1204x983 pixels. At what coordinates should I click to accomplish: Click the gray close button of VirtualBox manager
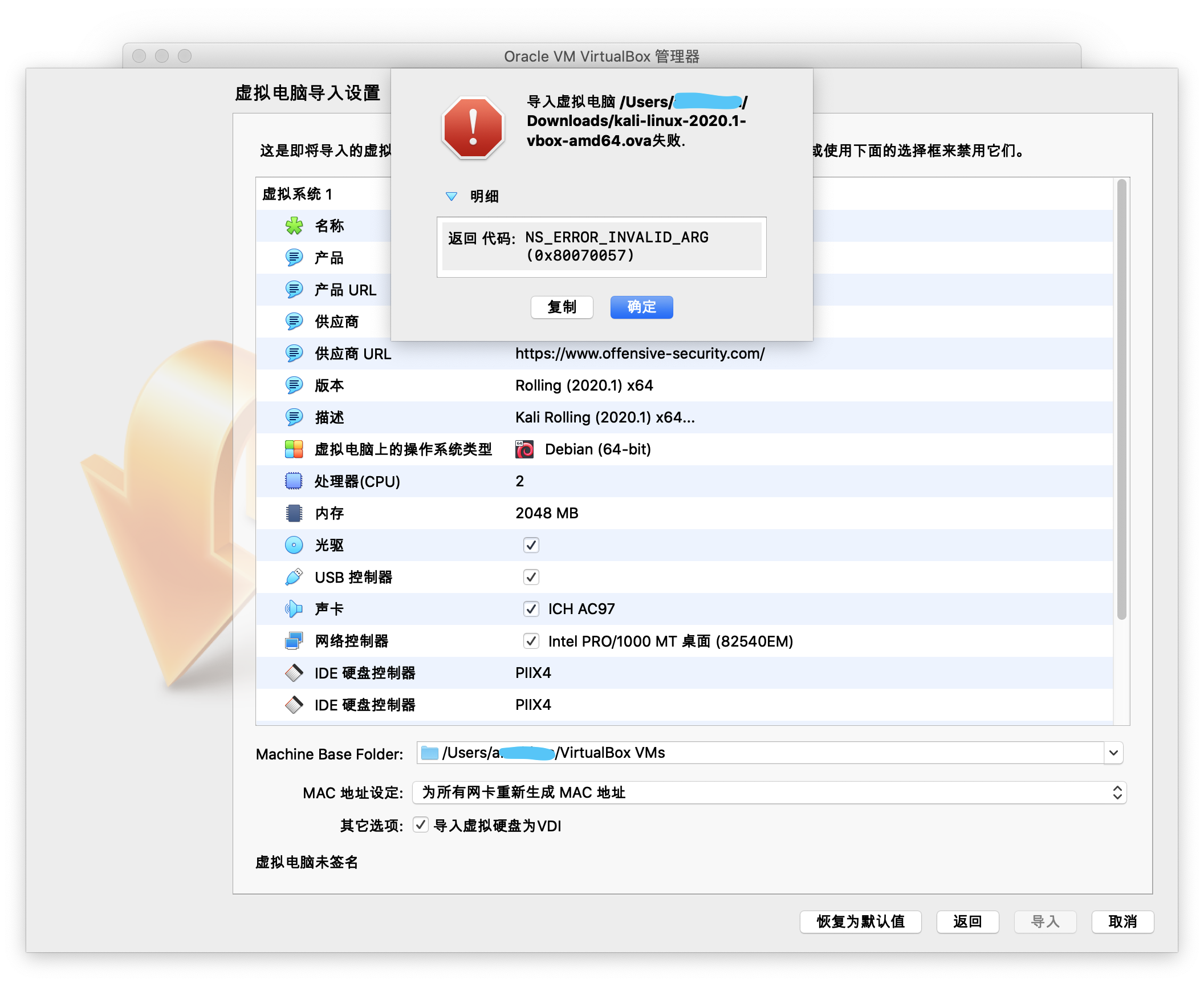tap(139, 56)
